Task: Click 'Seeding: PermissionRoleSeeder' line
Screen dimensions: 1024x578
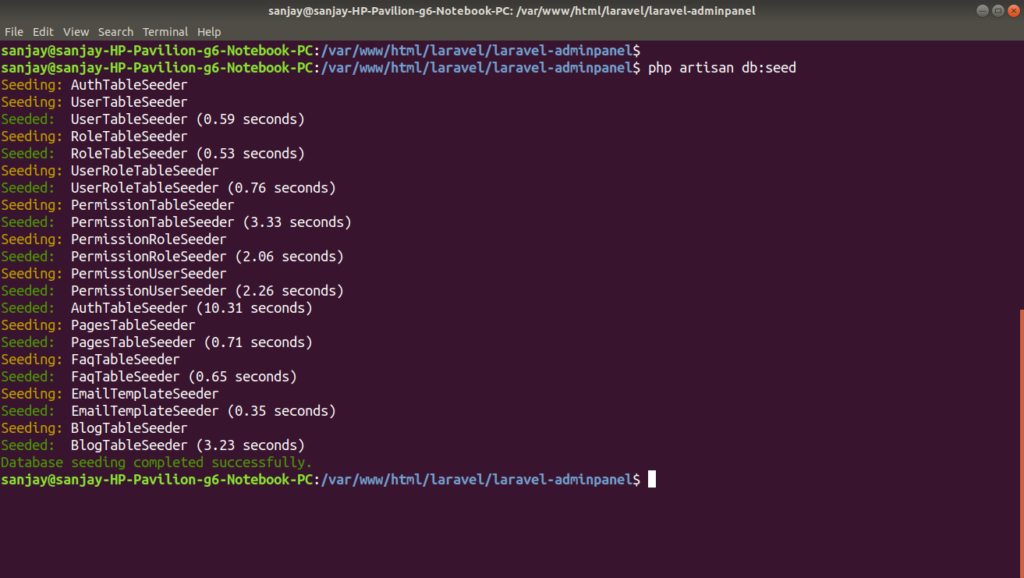Action: click(114, 239)
